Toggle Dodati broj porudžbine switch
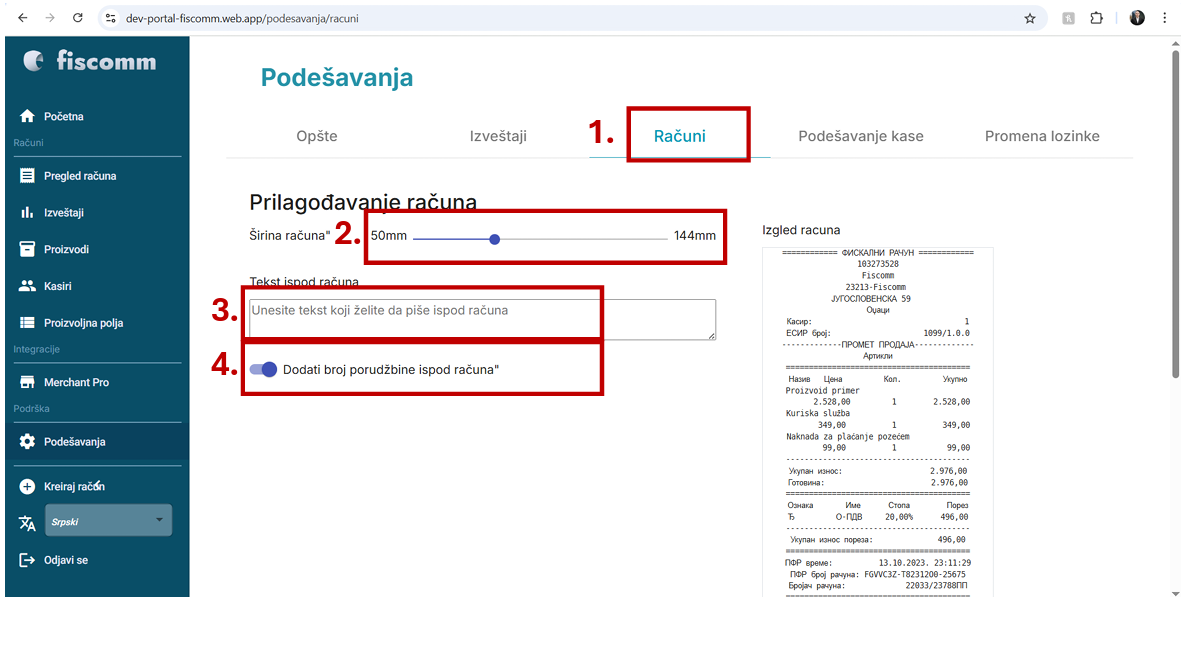Image resolution: width=1202 pixels, height=652 pixels. pyautogui.click(x=265, y=369)
